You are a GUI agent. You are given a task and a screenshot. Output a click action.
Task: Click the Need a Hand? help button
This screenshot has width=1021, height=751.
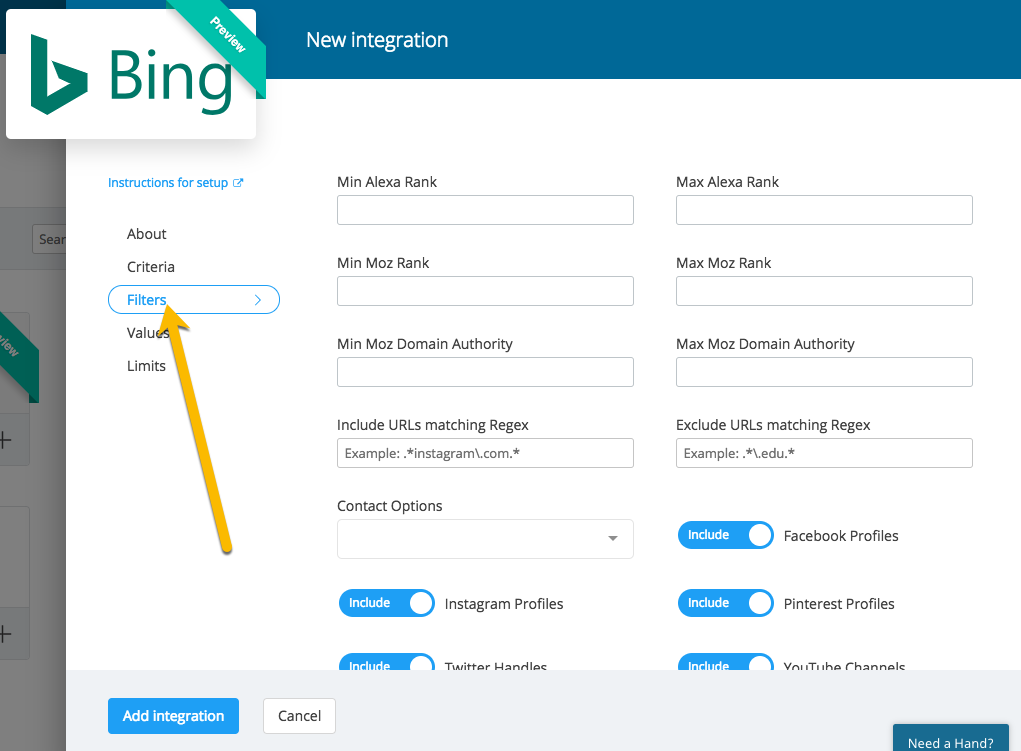950,743
